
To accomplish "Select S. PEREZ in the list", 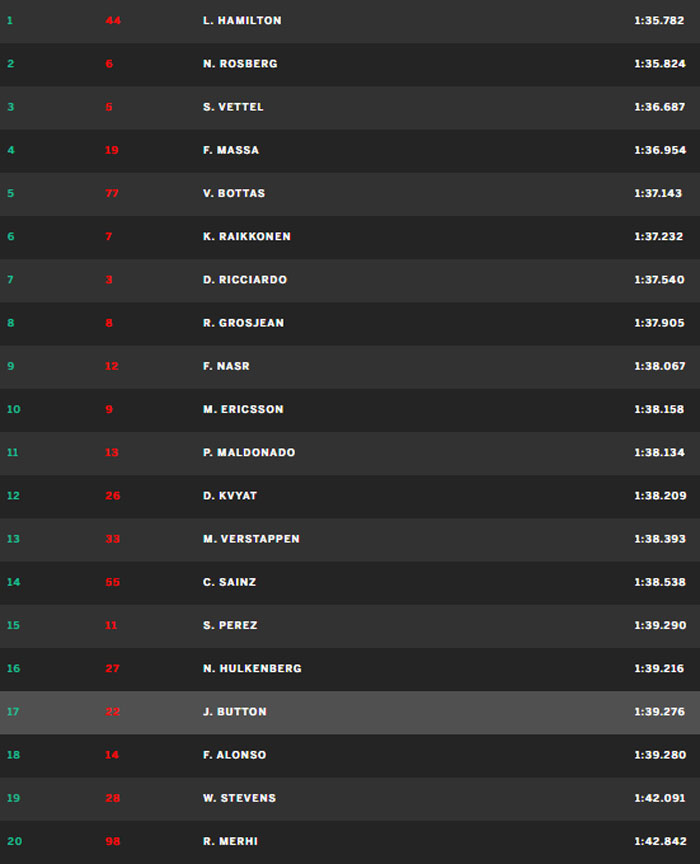I will pyautogui.click(x=230, y=625).
